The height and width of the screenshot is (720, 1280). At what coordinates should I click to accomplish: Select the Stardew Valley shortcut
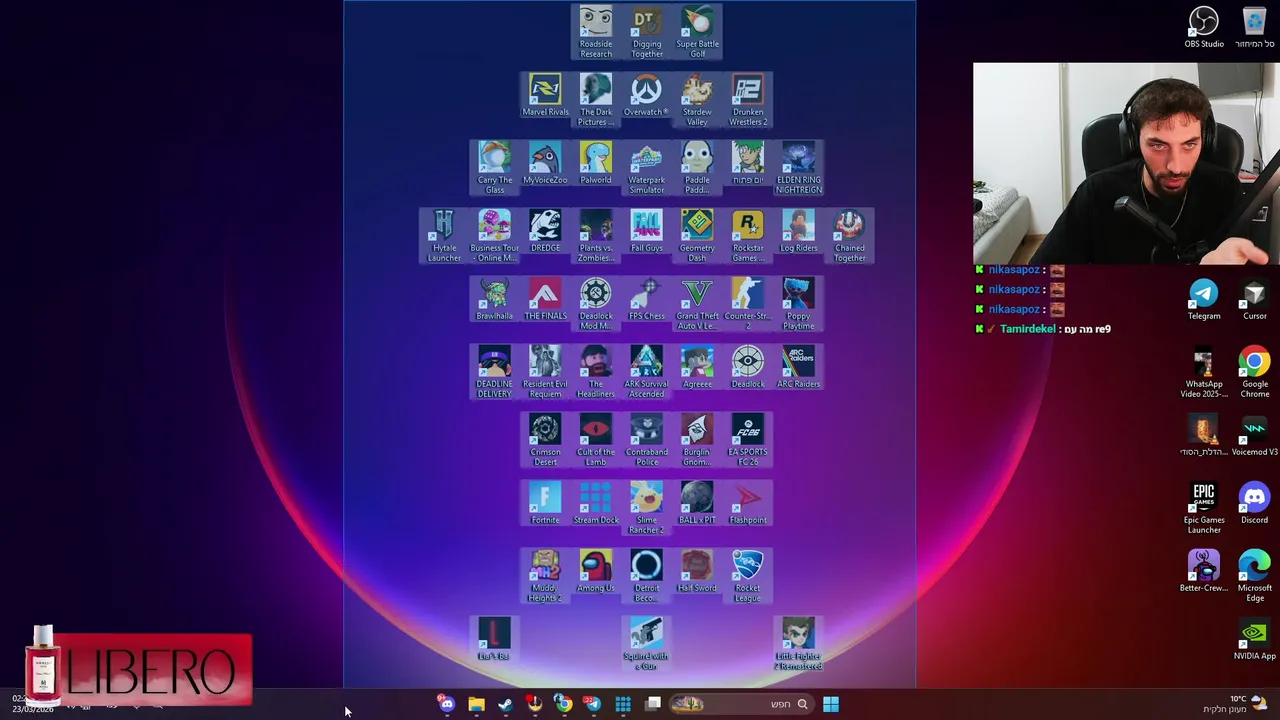click(x=698, y=100)
